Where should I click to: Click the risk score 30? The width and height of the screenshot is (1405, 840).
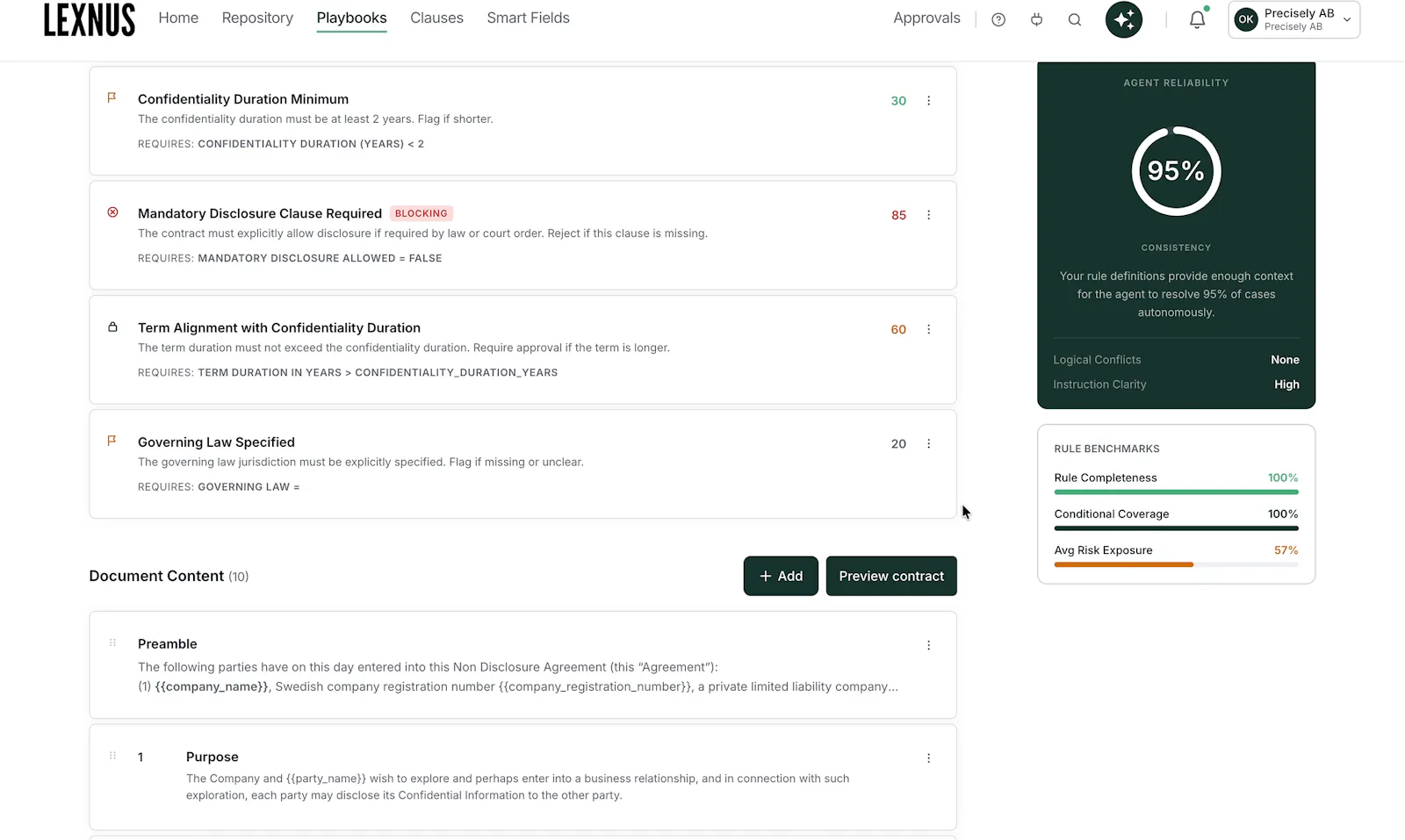click(x=898, y=101)
